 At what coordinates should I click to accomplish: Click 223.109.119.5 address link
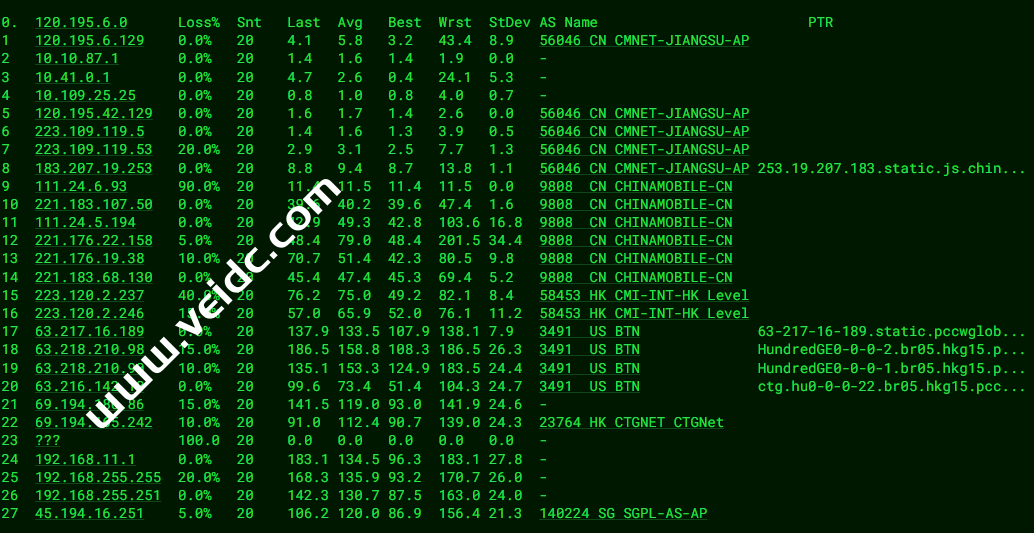(90, 131)
